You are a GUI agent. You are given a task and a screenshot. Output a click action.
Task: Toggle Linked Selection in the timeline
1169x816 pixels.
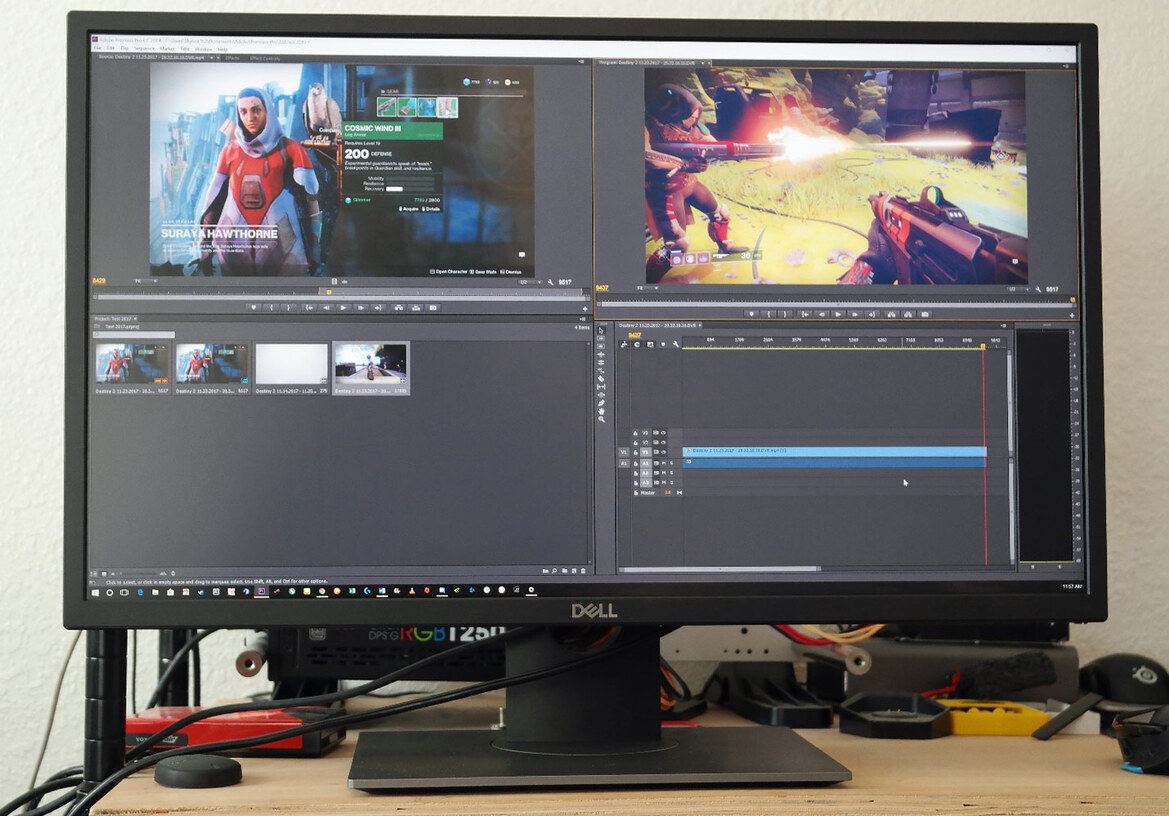pos(650,344)
